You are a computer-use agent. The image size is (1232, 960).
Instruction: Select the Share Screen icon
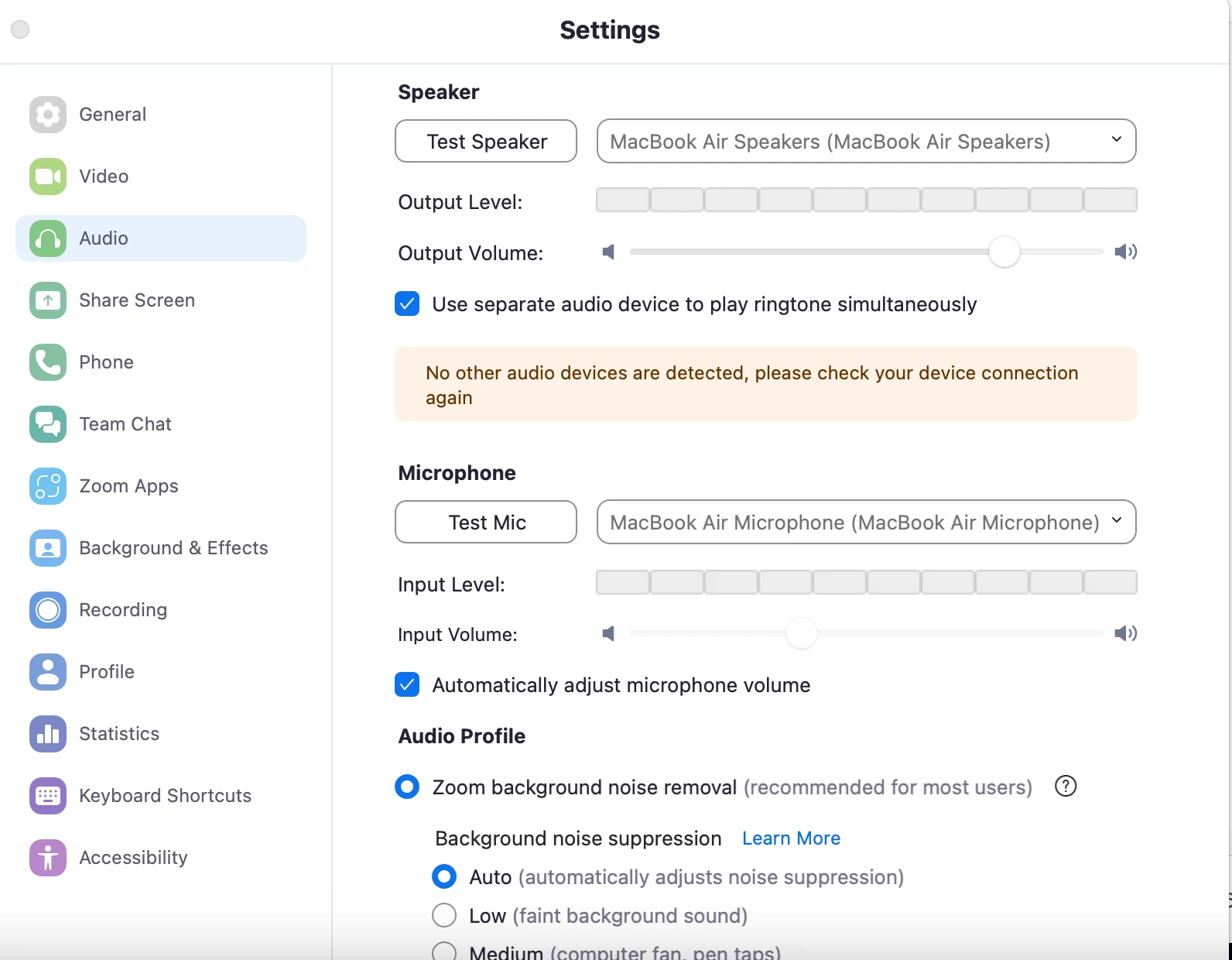click(48, 300)
